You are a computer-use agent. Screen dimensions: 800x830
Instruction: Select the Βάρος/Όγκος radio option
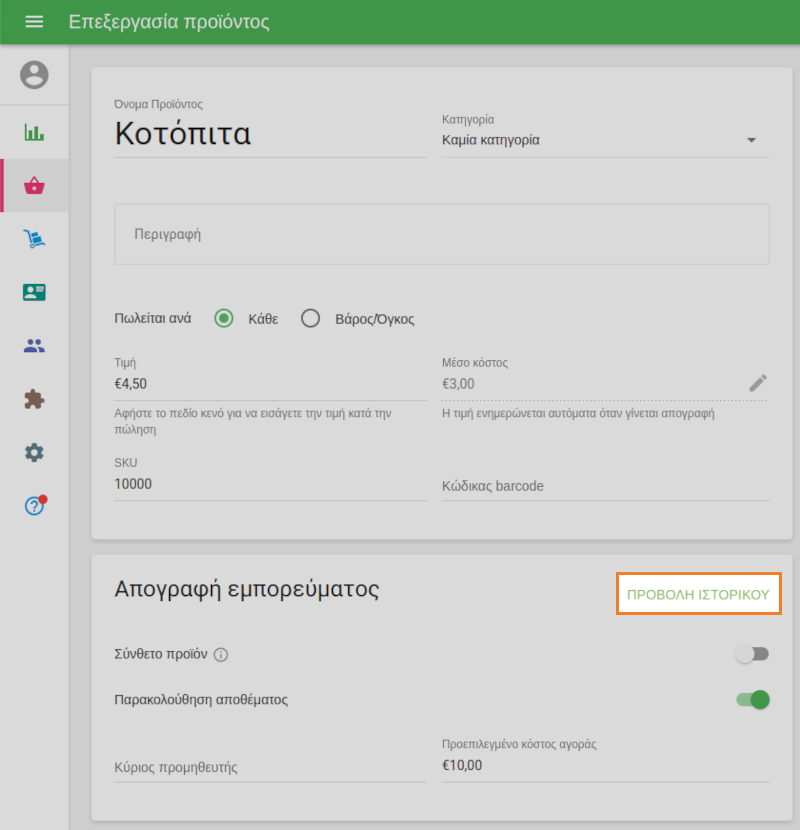311,319
